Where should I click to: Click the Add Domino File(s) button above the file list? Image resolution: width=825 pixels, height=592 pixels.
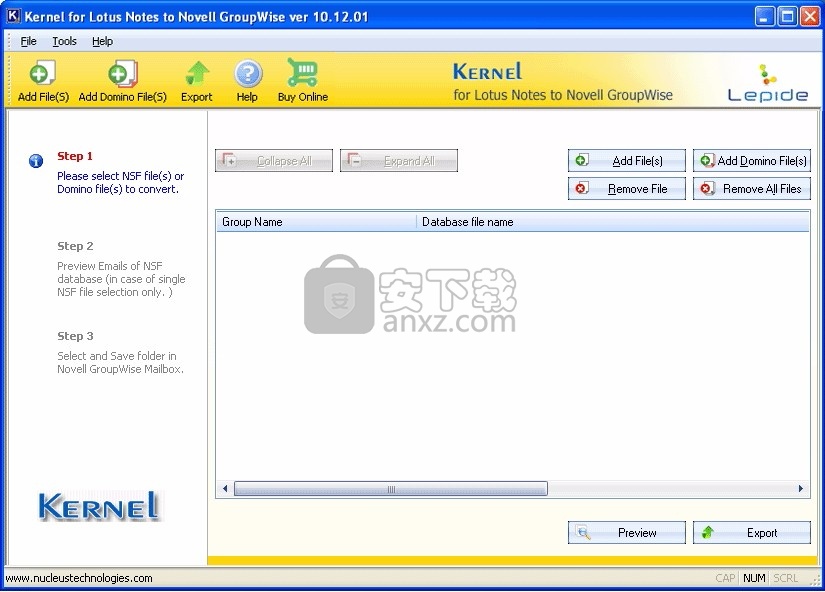(752, 160)
